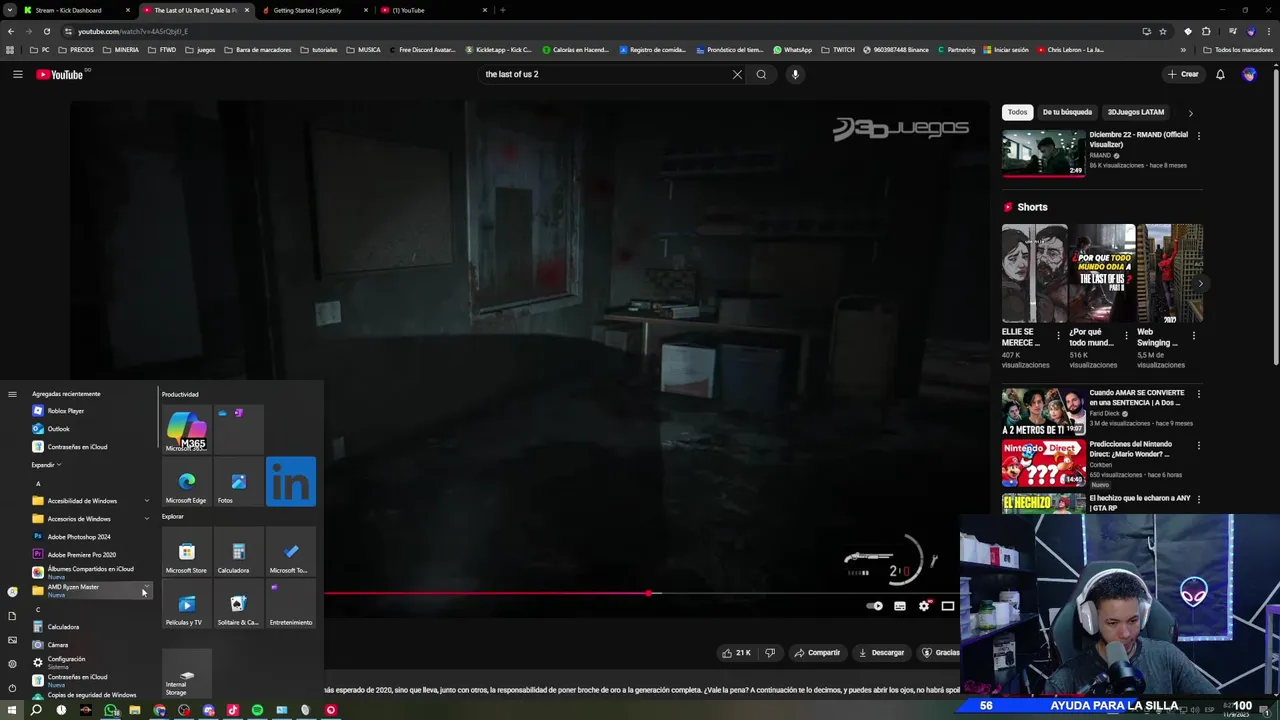Open the TWITCH bookmark
The height and width of the screenshot is (720, 1280).
pyautogui.click(x=838, y=50)
